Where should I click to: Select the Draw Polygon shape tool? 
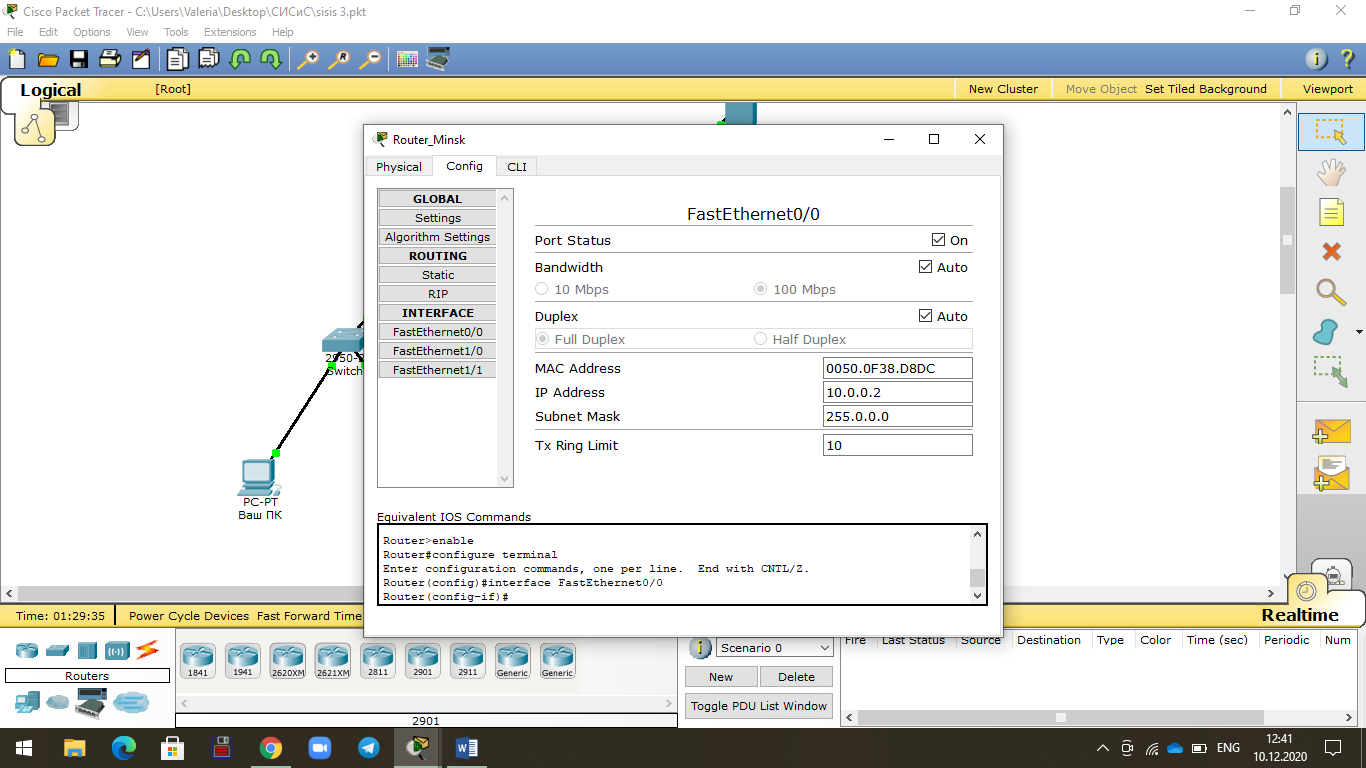[1327, 332]
